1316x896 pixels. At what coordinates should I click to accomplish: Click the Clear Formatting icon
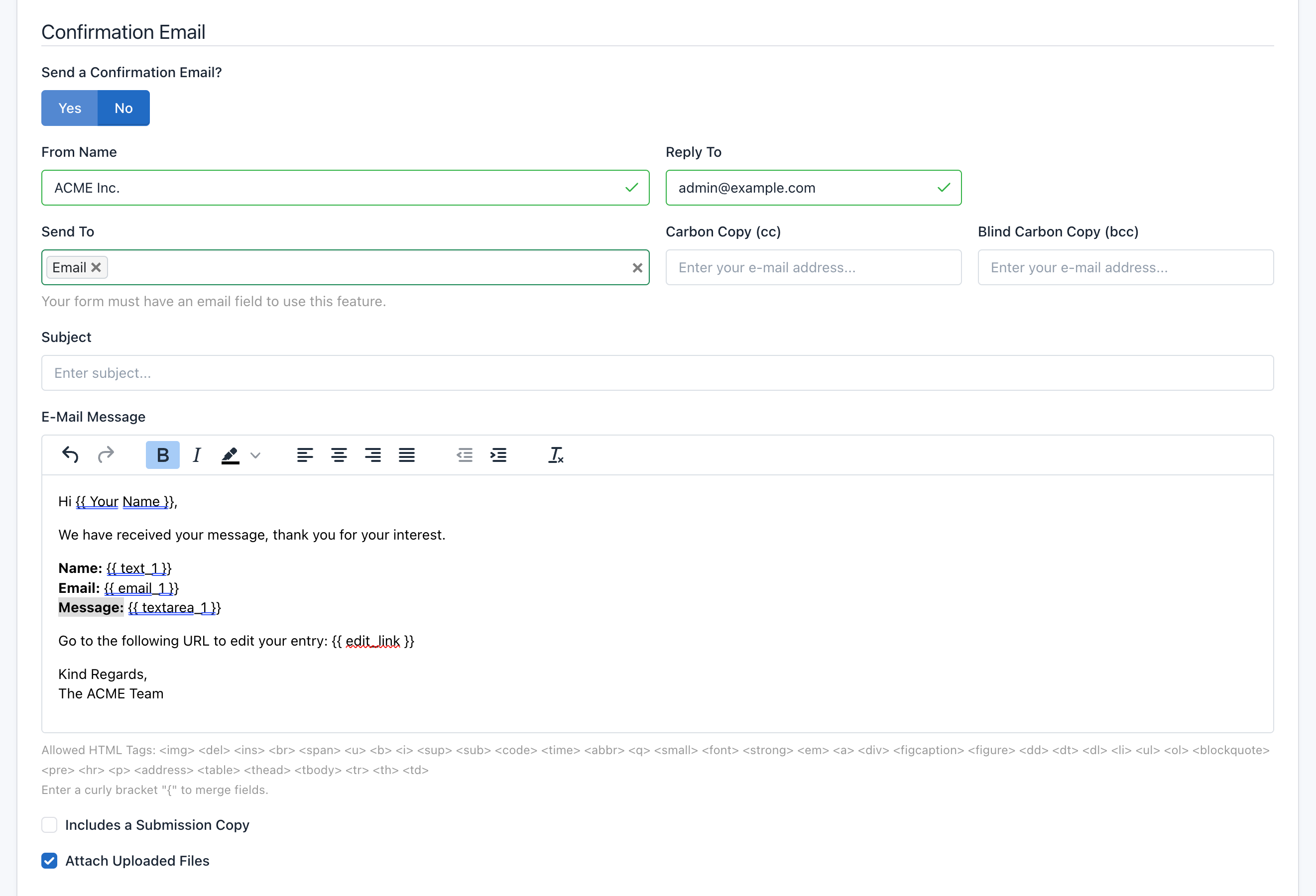click(x=556, y=454)
